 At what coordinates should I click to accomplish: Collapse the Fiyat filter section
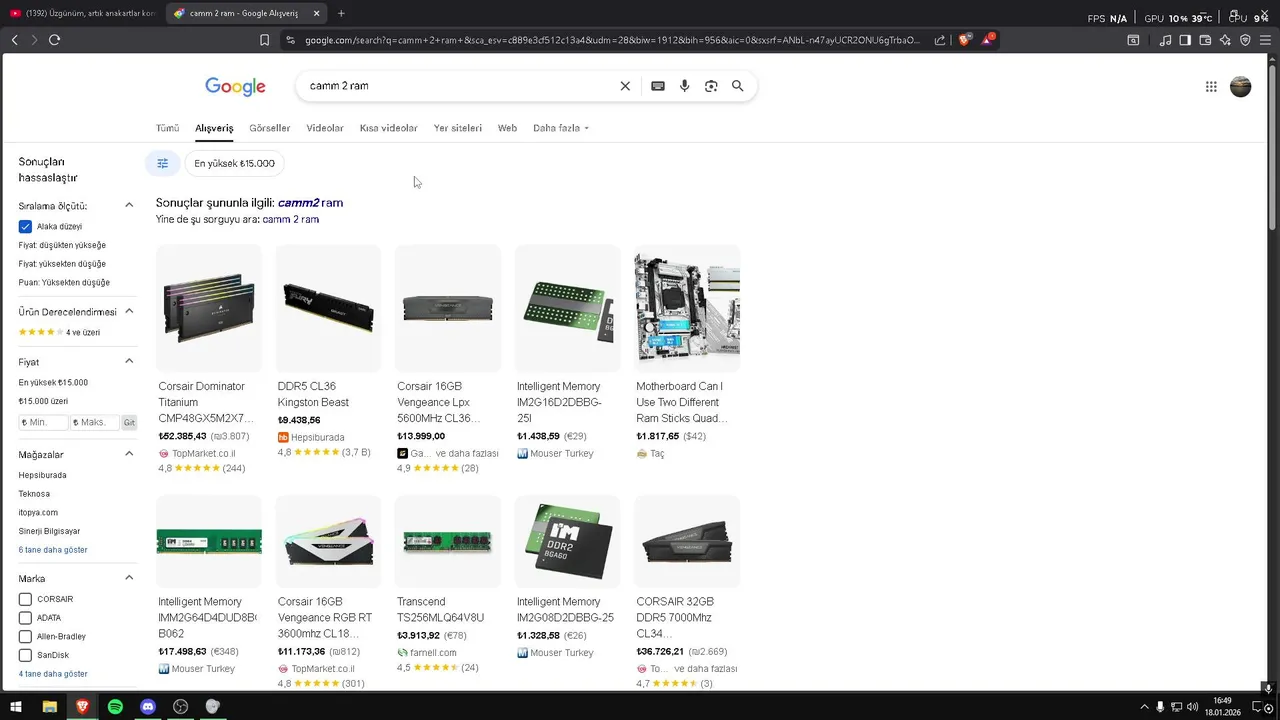129,361
